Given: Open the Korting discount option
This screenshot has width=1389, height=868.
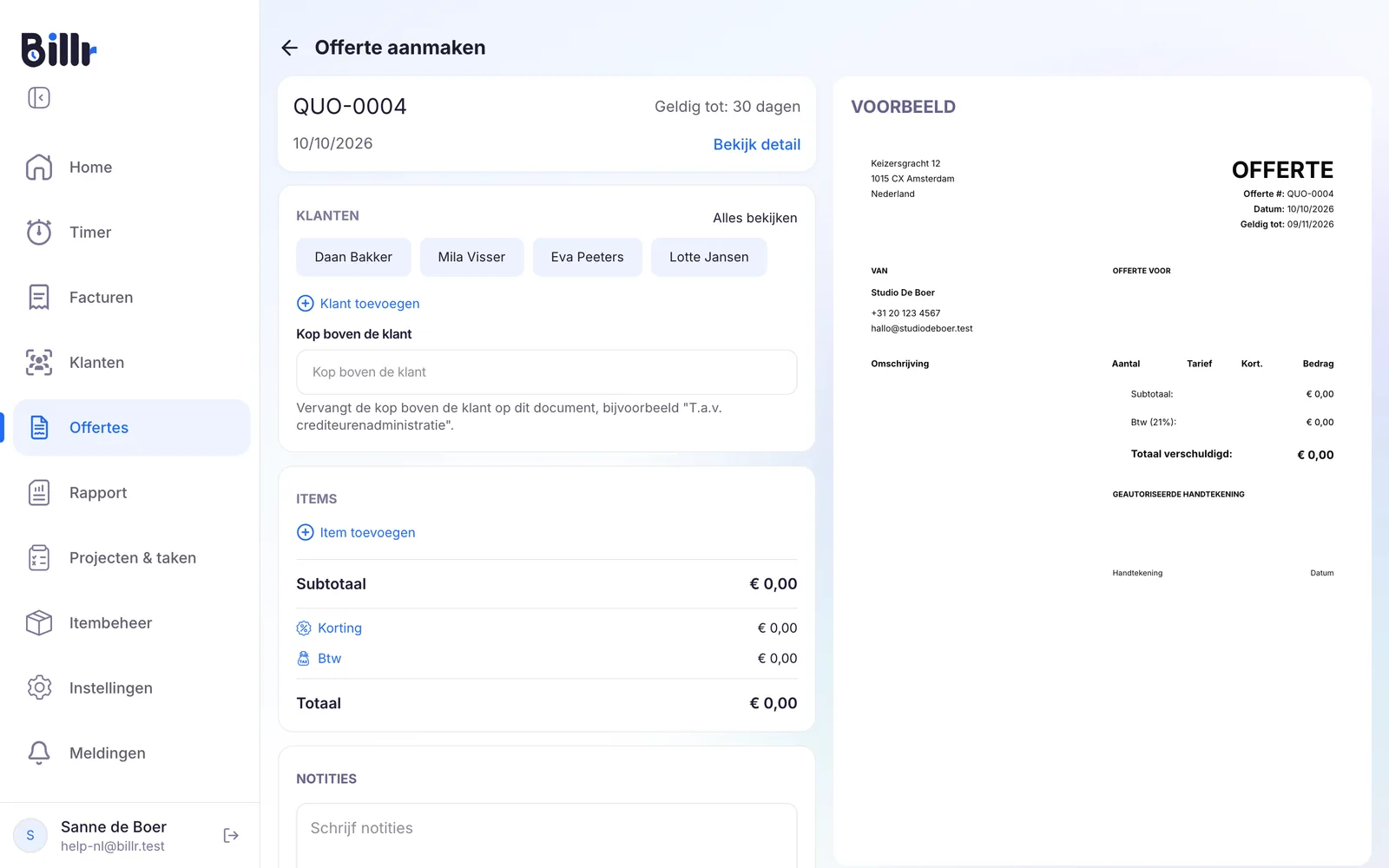Looking at the screenshot, I should pos(339,628).
